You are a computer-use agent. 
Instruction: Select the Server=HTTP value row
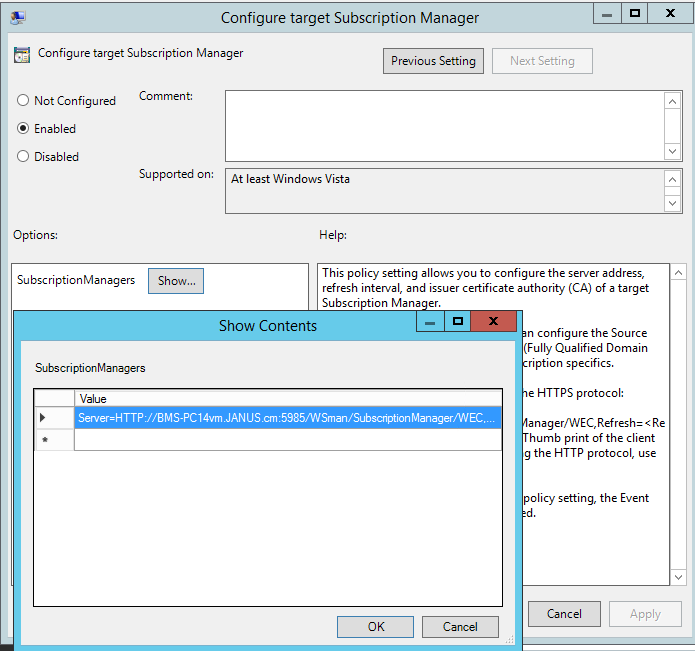click(x=287, y=417)
